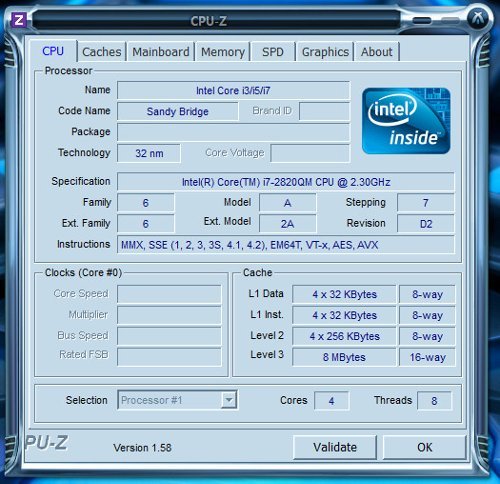Click the Name field showing Intel Core i3/i5/i7
Screen dimensions: 500x484
[x=233, y=90]
